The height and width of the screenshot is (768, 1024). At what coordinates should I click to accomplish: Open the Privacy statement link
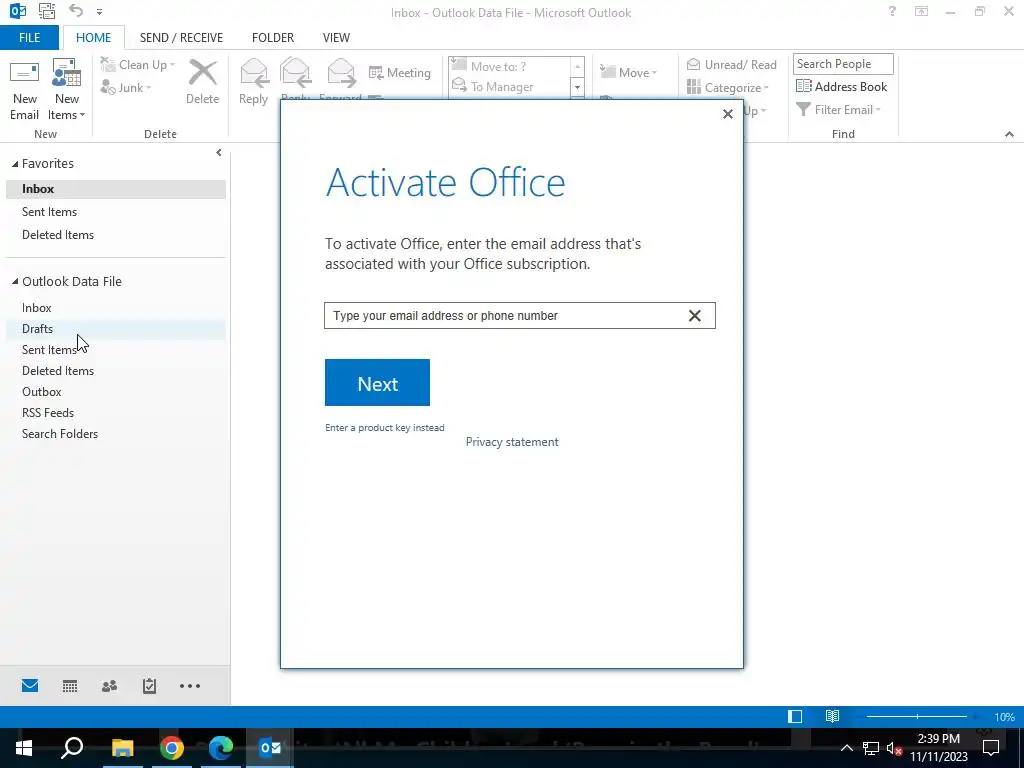[x=512, y=442]
